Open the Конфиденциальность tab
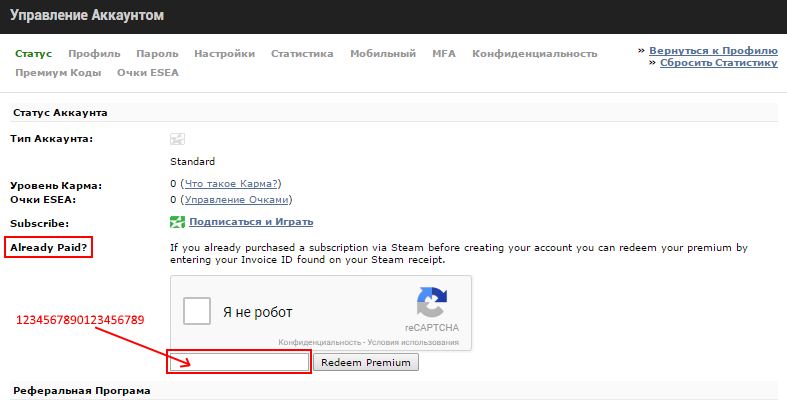787x402 pixels. pos(535,54)
